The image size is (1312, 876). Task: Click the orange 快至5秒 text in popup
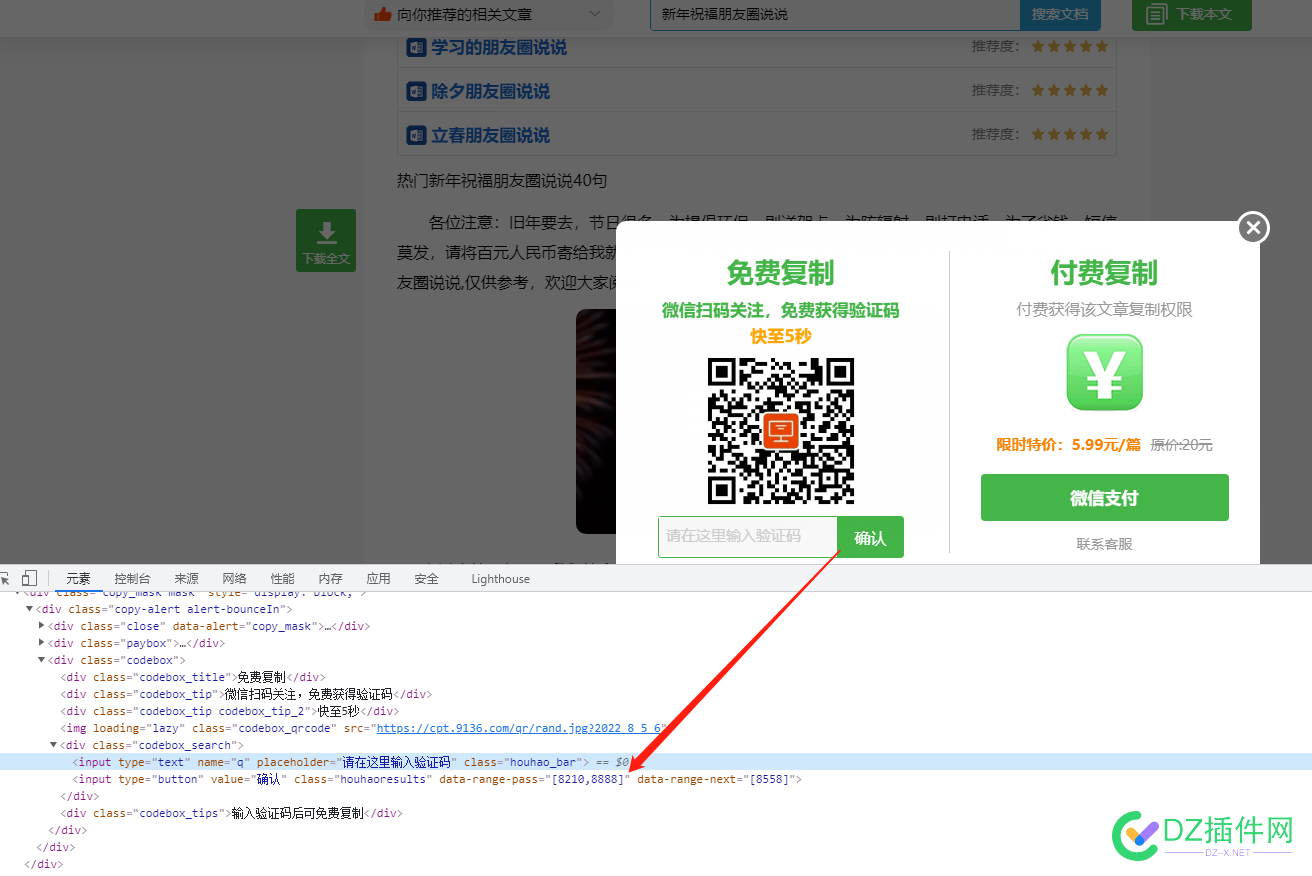(781, 336)
